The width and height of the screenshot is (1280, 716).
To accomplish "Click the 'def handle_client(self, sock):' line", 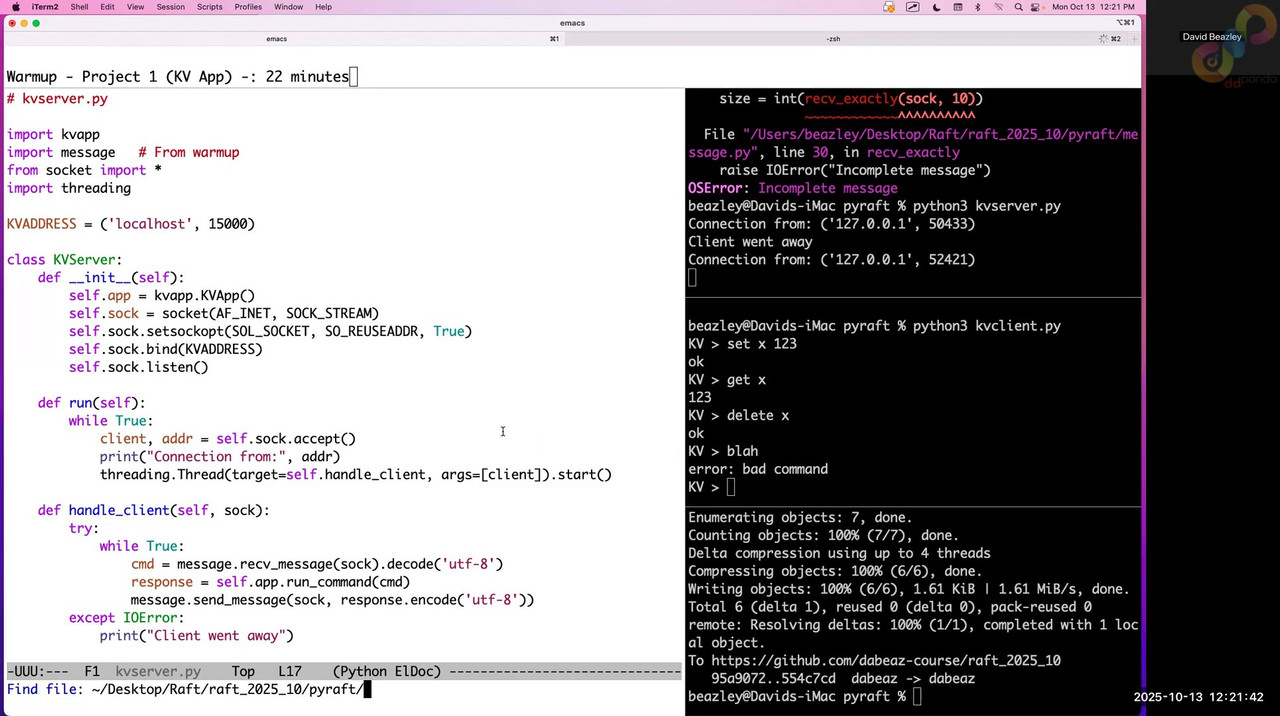I will point(153,511).
